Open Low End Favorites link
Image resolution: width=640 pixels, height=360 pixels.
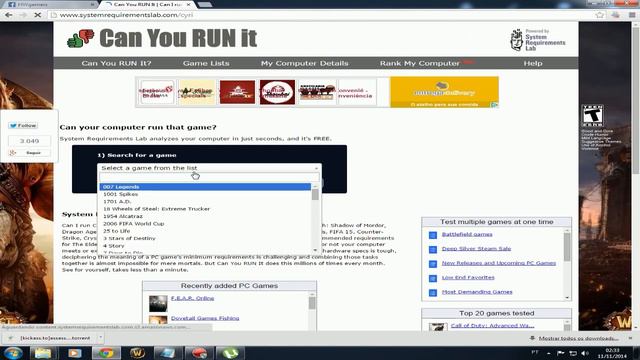point(468,278)
